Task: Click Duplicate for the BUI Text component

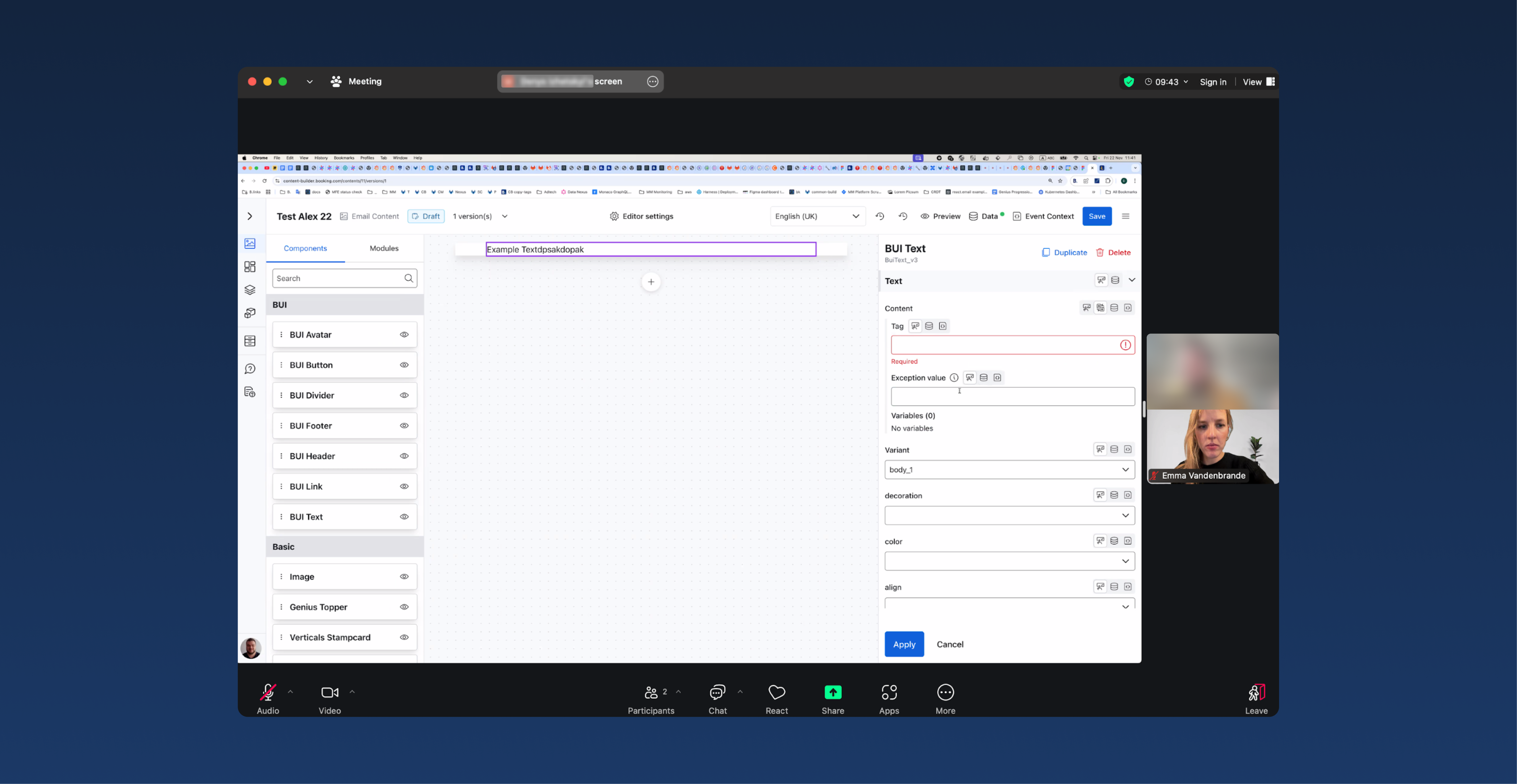Action: click(x=1064, y=253)
